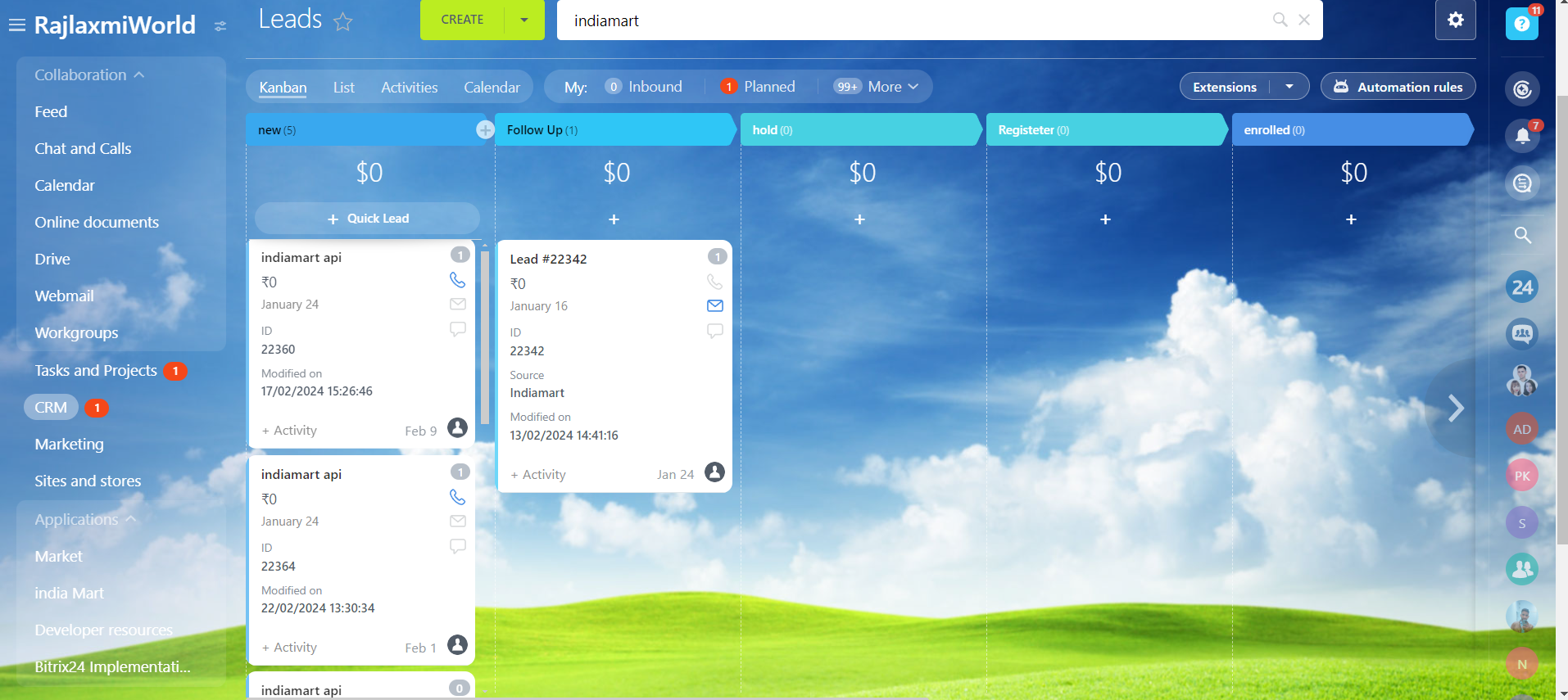This screenshot has width=1568, height=700.
Task: Open the Calendar view tab
Action: tap(492, 88)
